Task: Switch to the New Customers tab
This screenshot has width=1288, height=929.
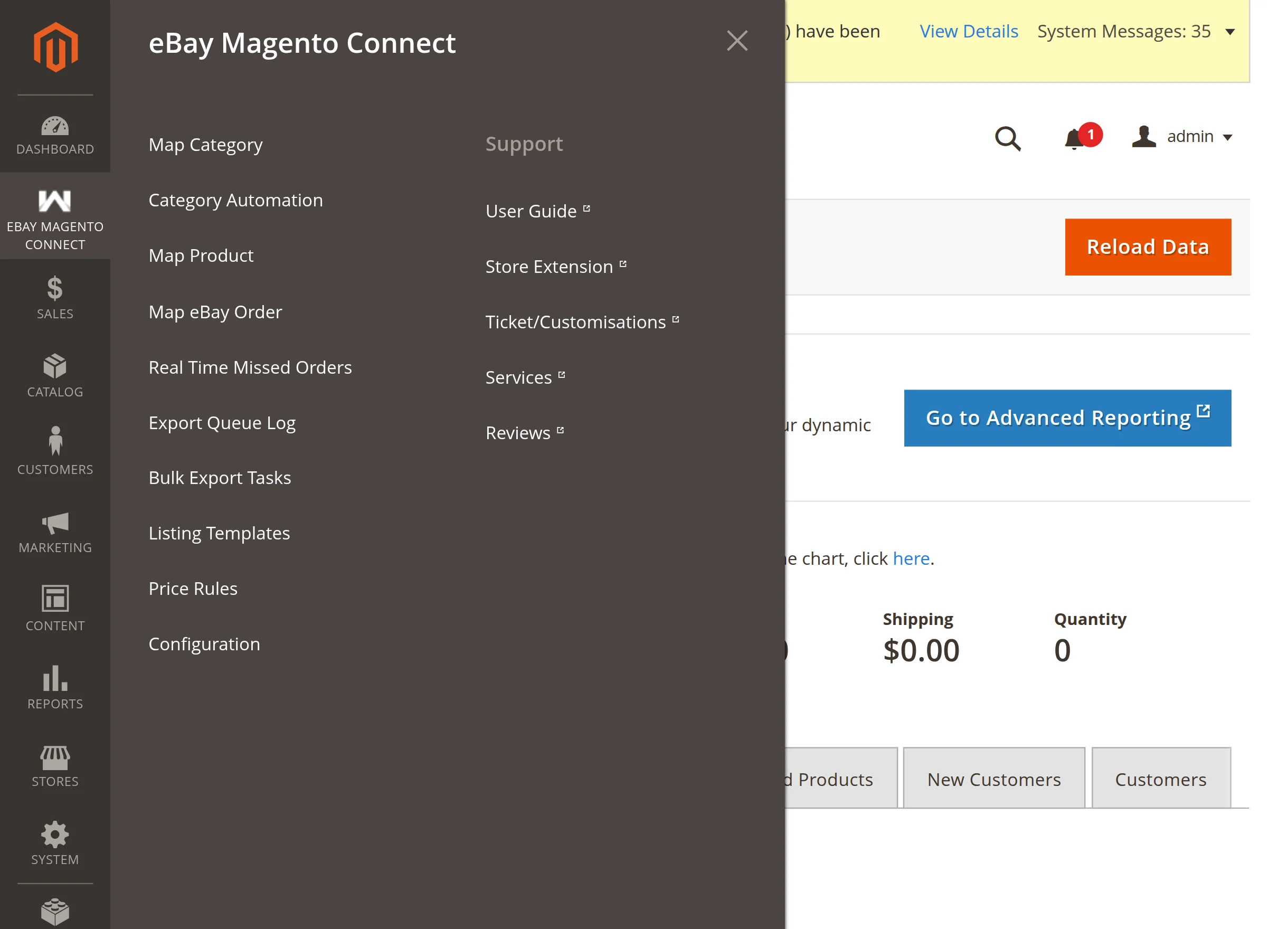Action: 994,779
